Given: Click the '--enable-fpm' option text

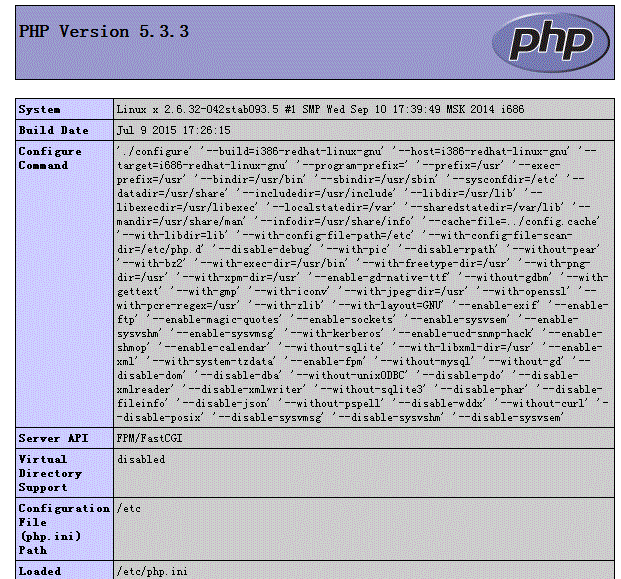Looking at the screenshot, I should [326, 362].
